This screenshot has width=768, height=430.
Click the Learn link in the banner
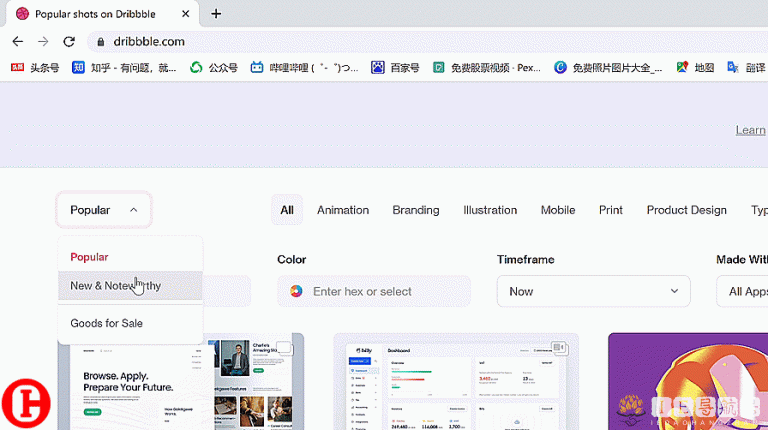point(750,130)
